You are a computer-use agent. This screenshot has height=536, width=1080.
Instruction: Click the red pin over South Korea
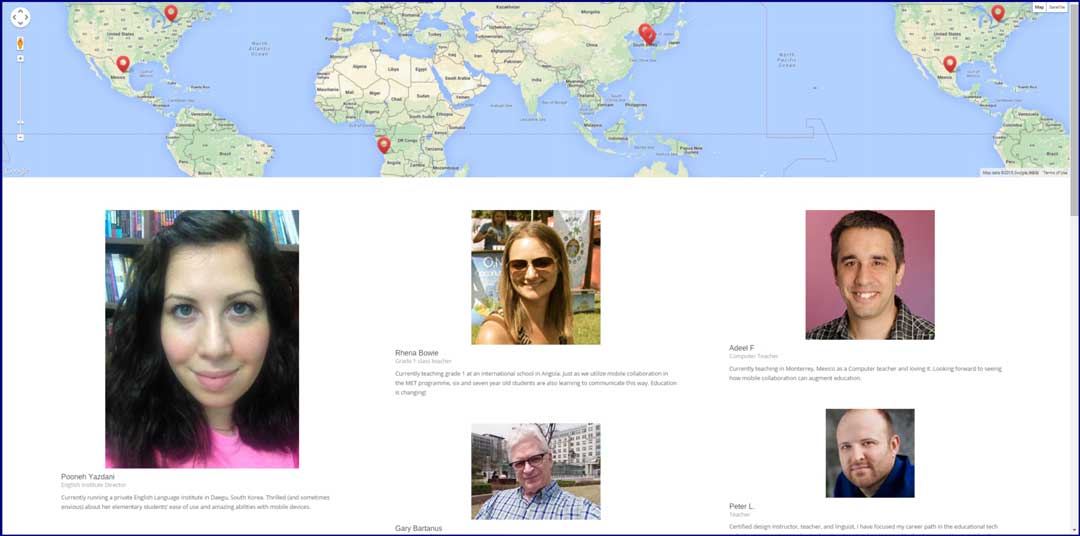646,33
